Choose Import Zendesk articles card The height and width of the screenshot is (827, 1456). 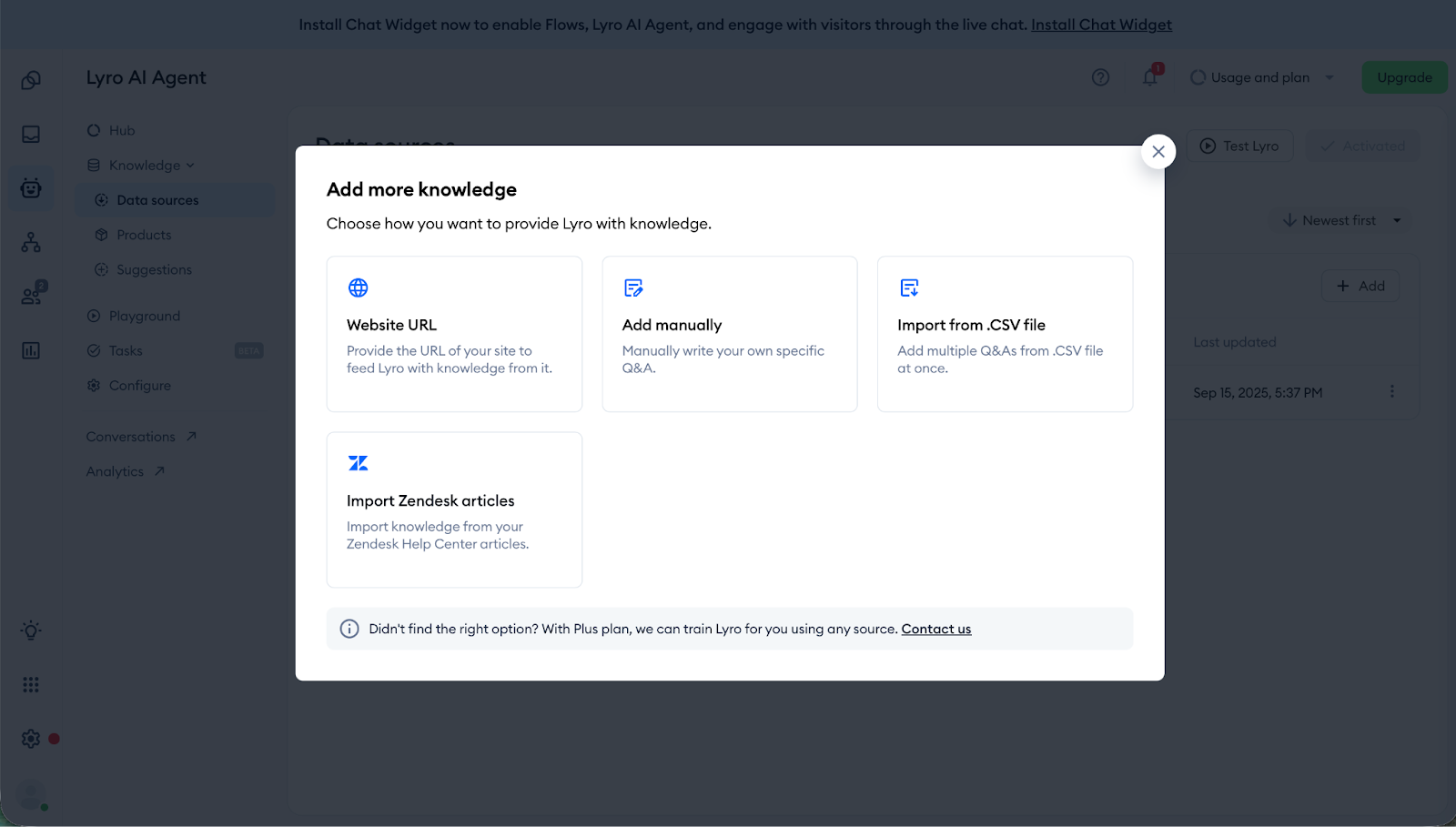[x=454, y=509]
